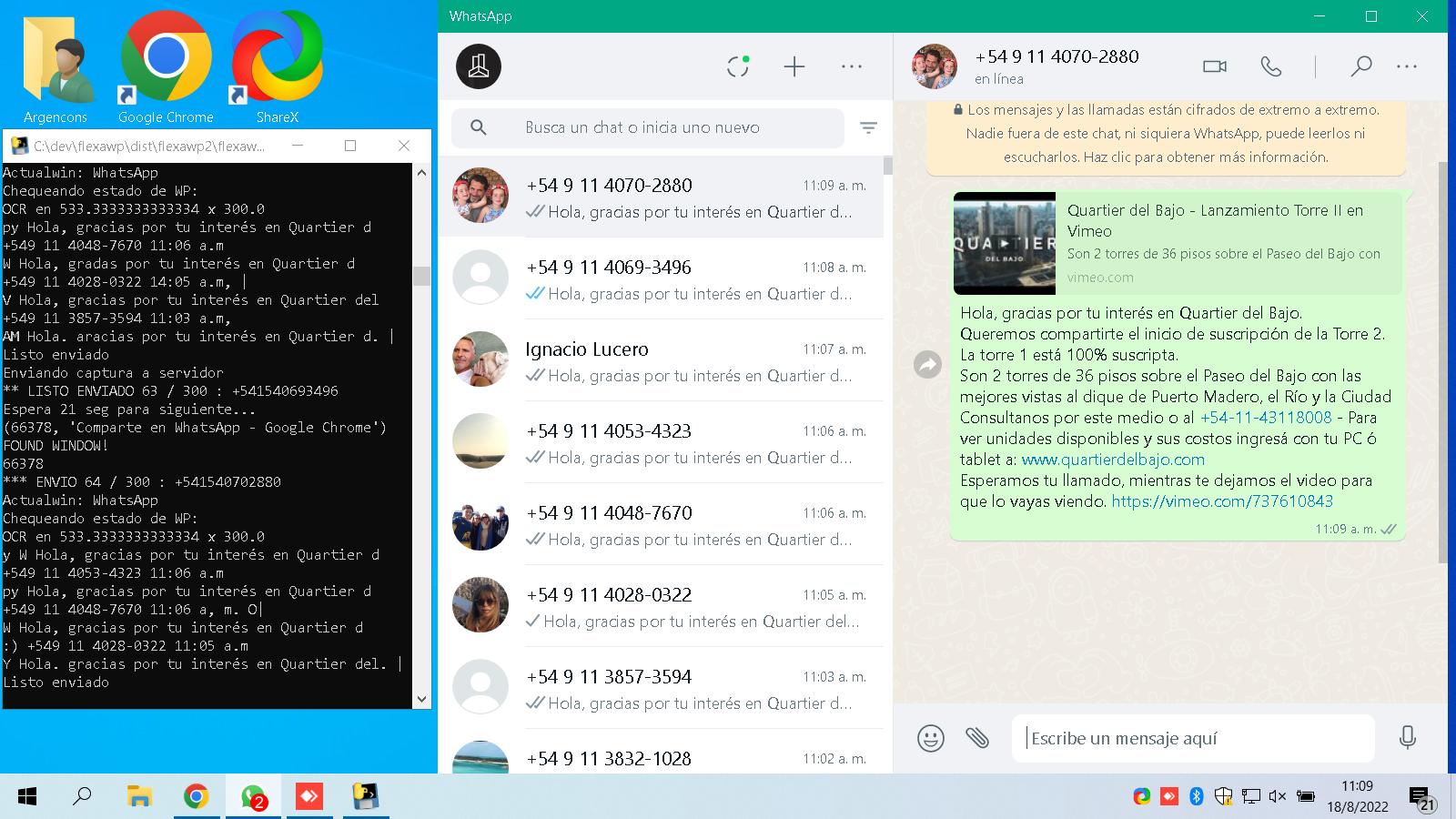Click the conversation pane scrollbar
The height and width of the screenshot is (819, 1456).
[x=1441, y=362]
